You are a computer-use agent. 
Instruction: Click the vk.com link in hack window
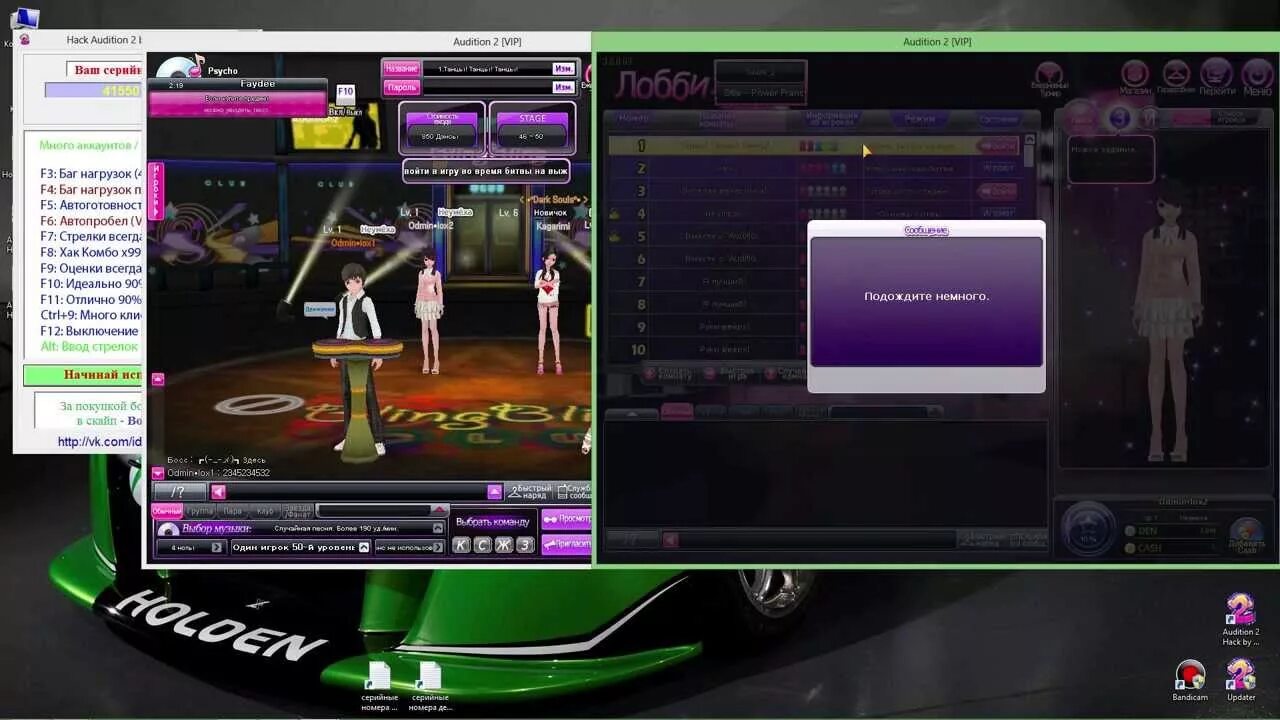coord(100,442)
